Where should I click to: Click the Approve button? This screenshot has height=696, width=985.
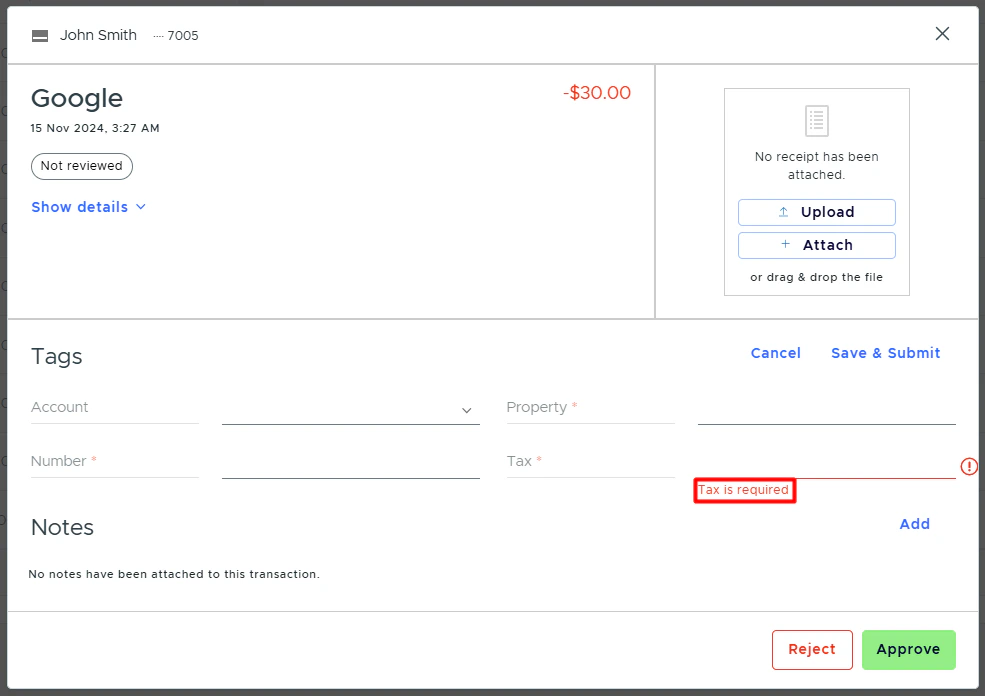click(908, 649)
